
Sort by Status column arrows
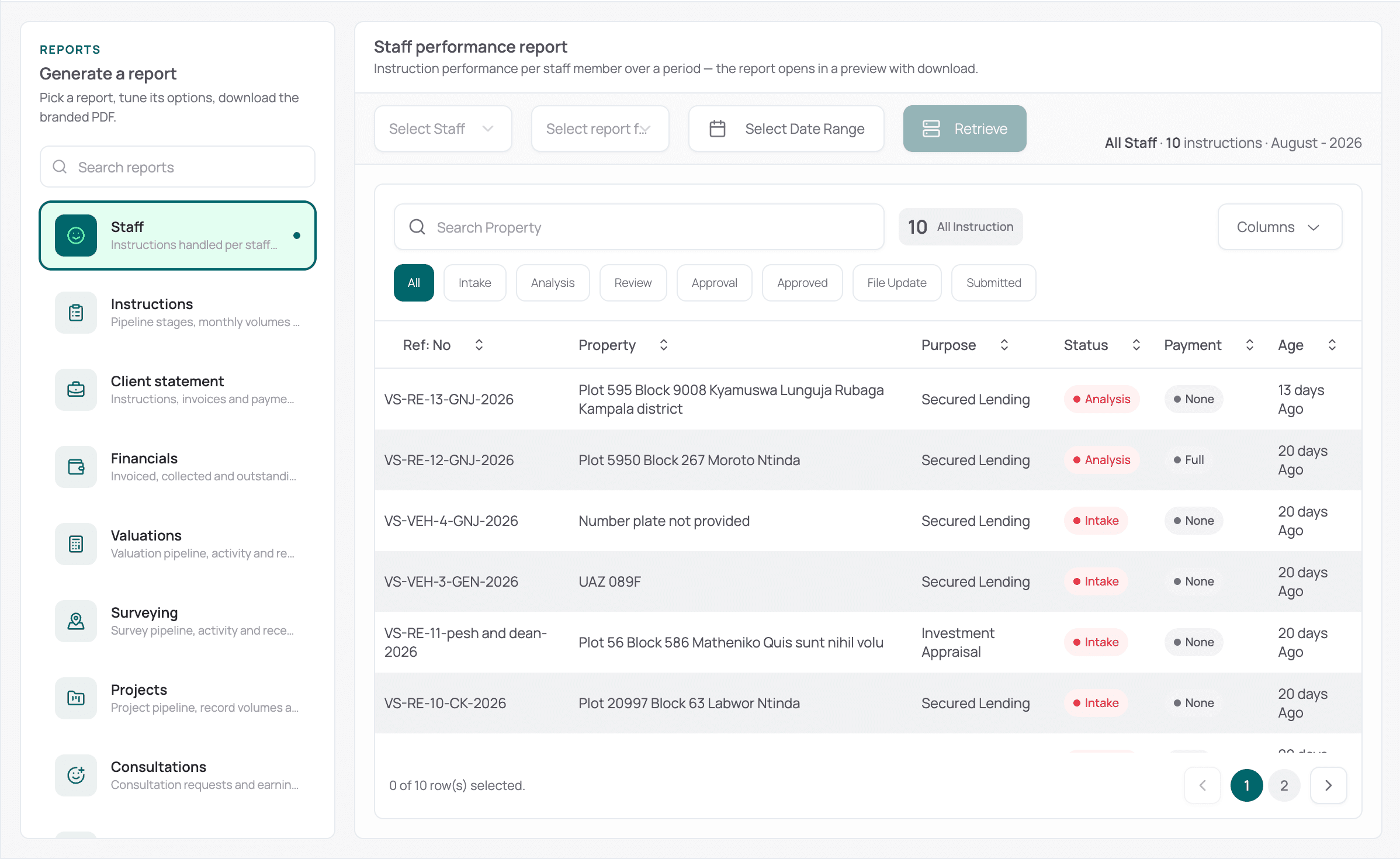[x=1136, y=345]
